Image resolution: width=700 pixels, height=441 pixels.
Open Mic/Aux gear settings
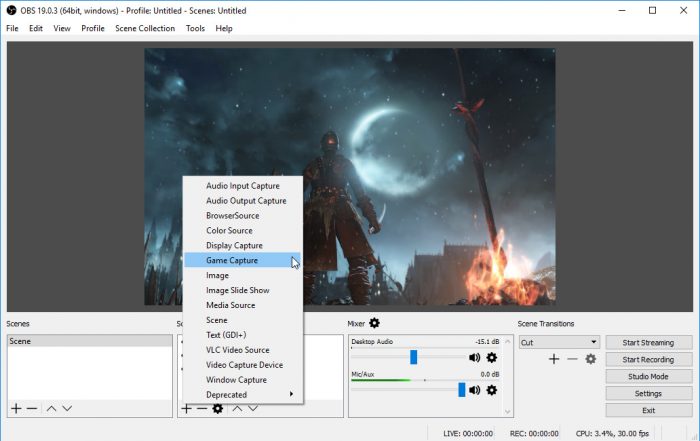click(x=492, y=390)
